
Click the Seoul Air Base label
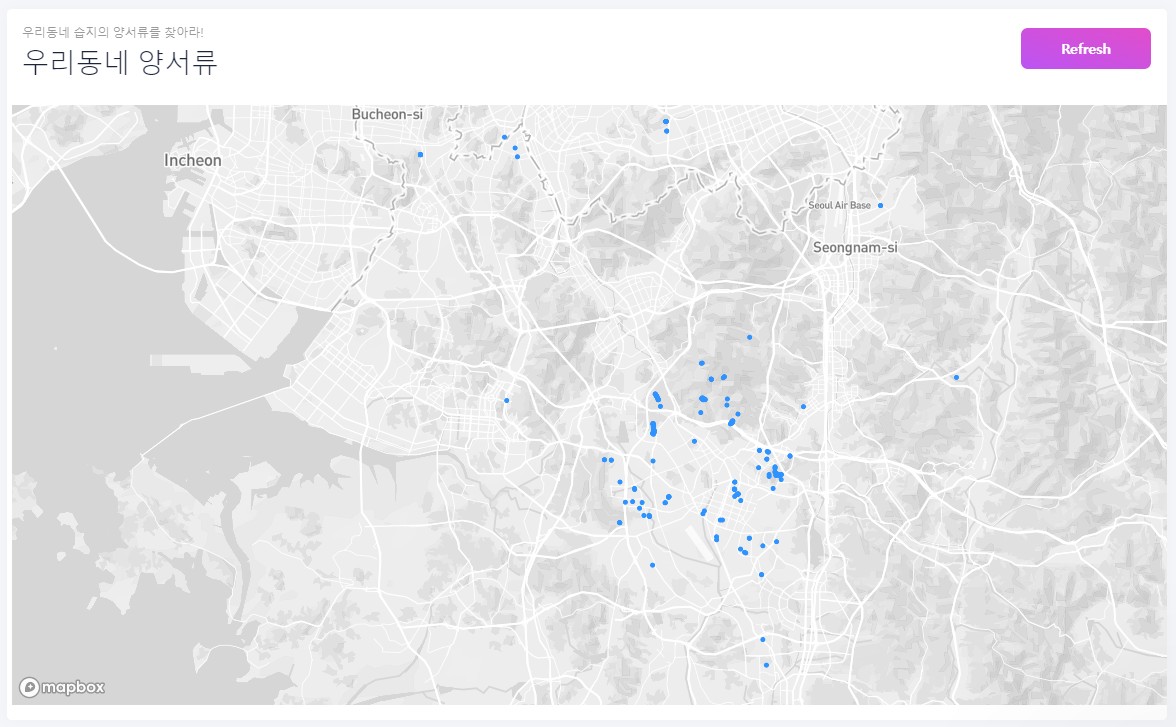coord(839,206)
